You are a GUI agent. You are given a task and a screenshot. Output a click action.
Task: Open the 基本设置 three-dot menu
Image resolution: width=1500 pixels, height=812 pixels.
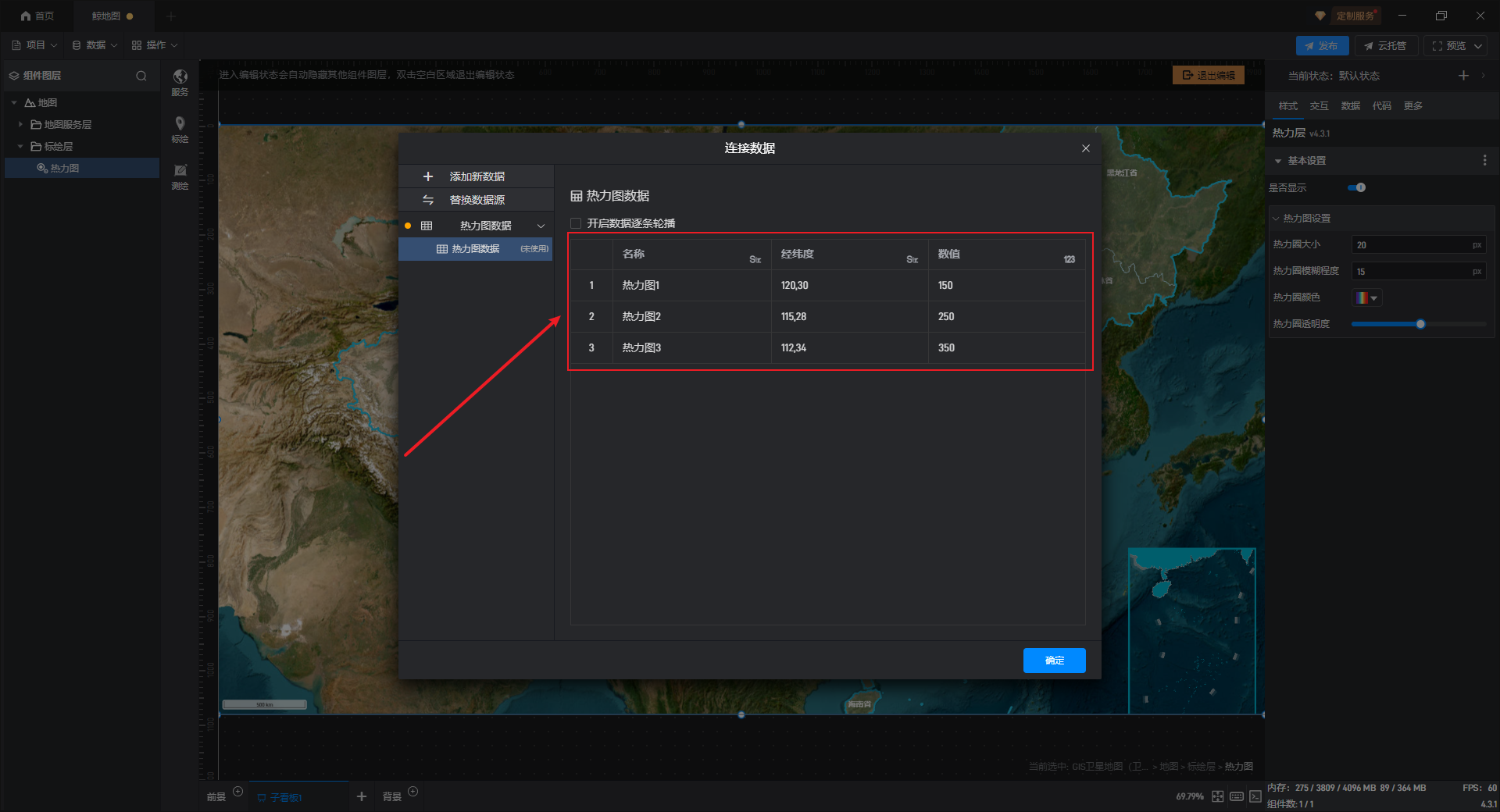point(1484,160)
